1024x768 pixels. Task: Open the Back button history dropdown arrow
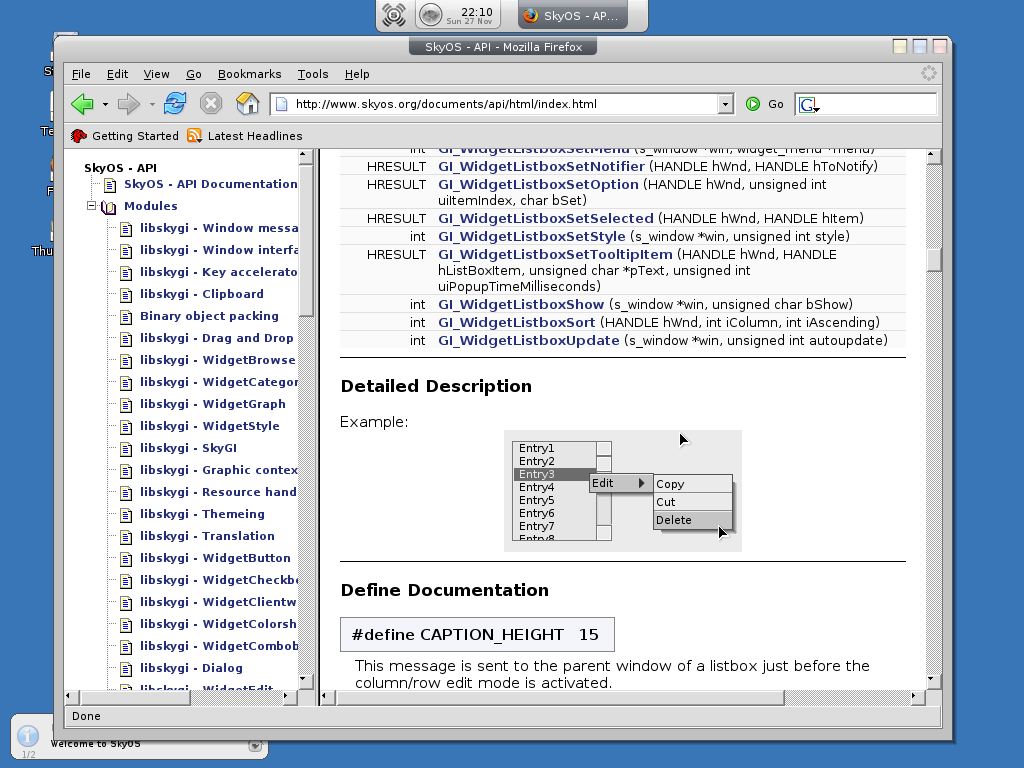click(105, 104)
